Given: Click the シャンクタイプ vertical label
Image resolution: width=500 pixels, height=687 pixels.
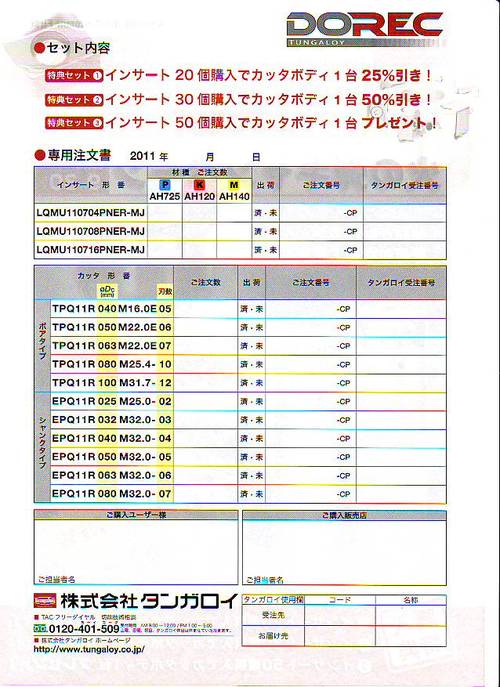Looking at the screenshot, I should 42,442.
